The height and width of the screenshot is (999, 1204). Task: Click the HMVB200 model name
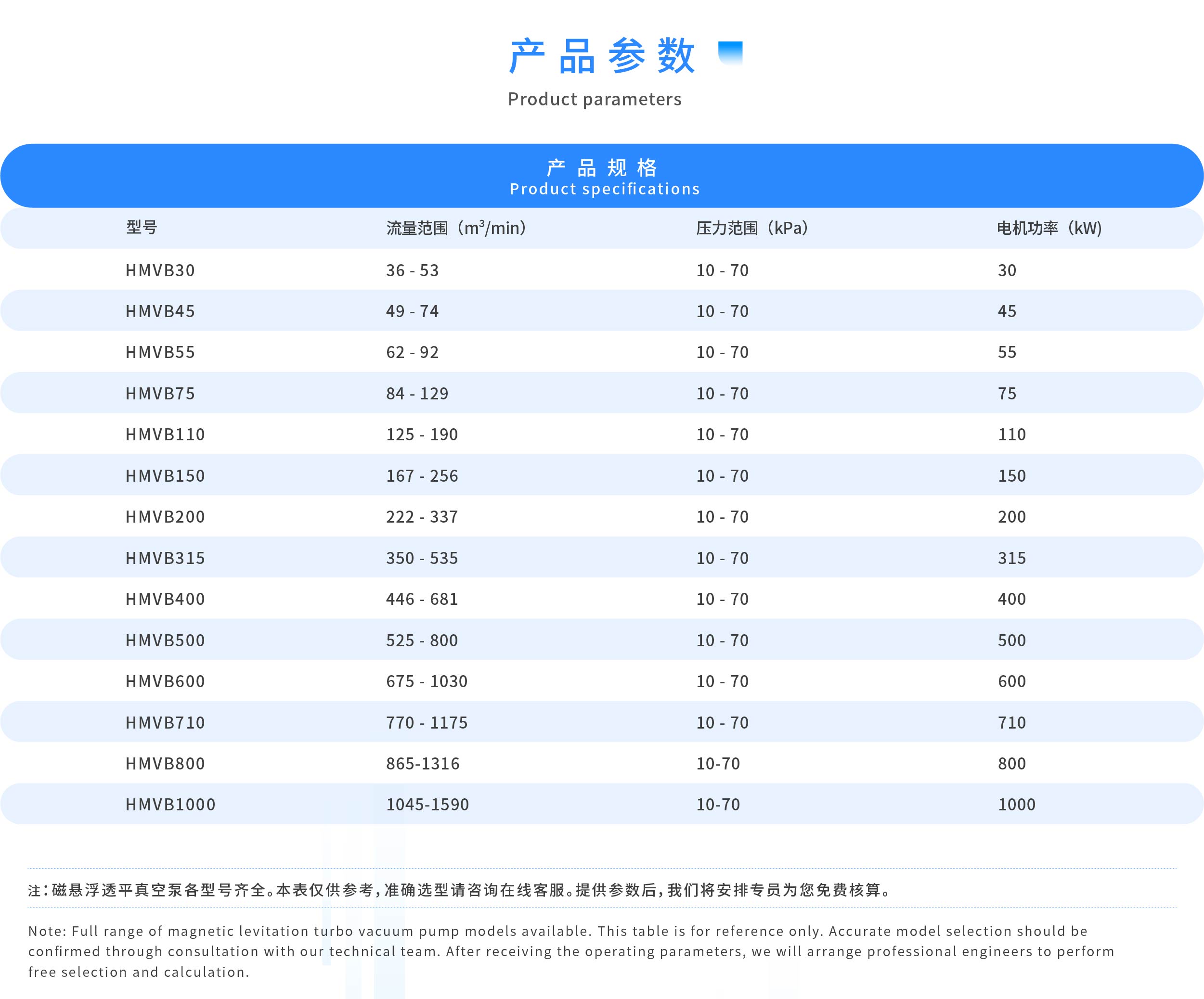(x=165, y=516)
